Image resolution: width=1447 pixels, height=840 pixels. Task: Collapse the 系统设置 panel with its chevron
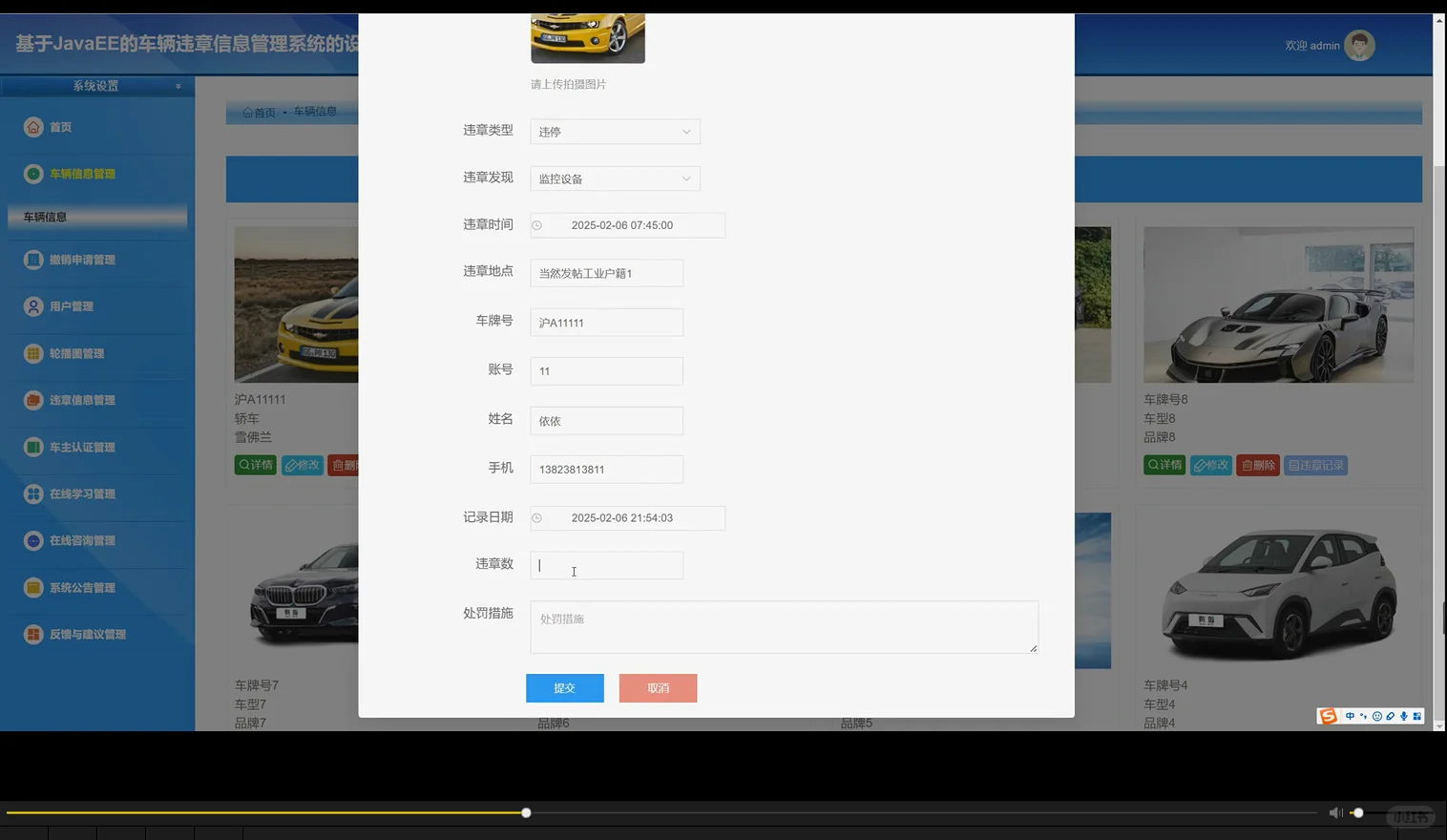click(178, 85)
